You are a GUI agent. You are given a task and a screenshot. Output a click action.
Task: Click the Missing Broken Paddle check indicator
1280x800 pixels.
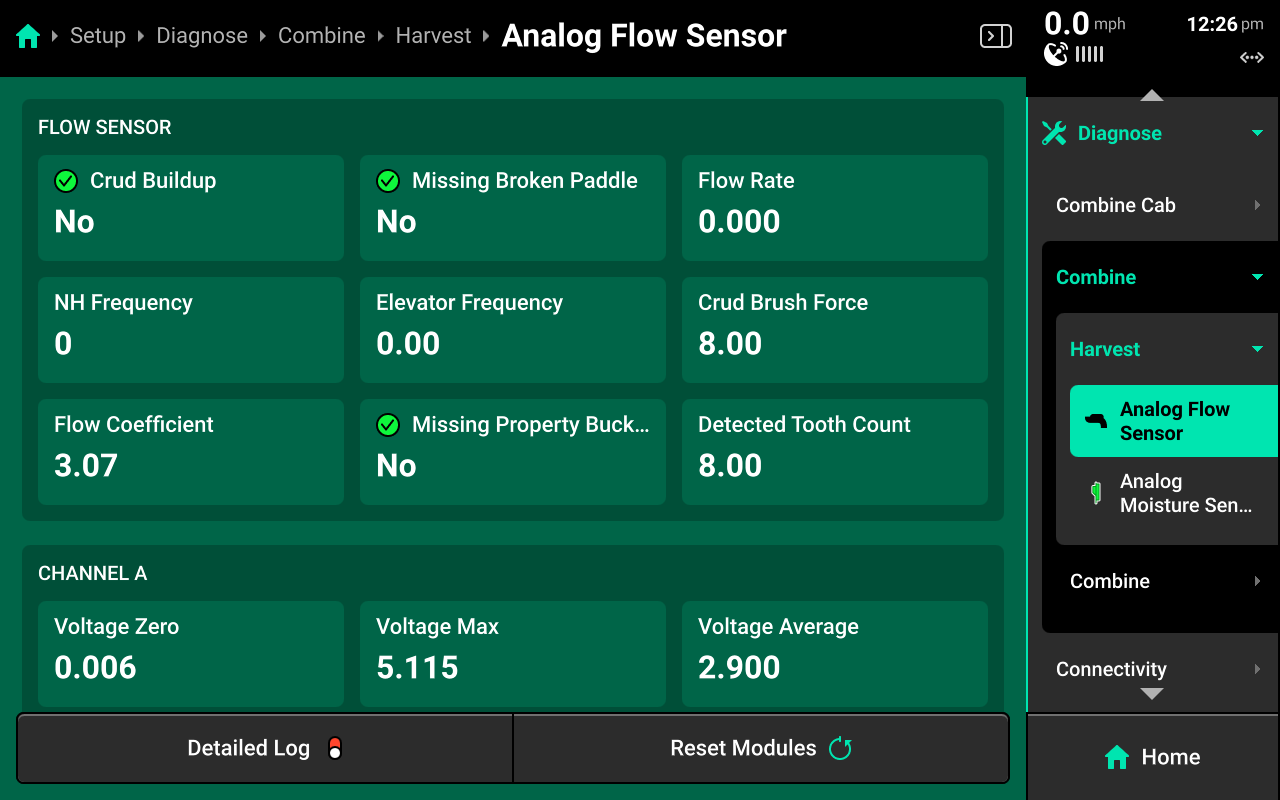tap(388, 181)
